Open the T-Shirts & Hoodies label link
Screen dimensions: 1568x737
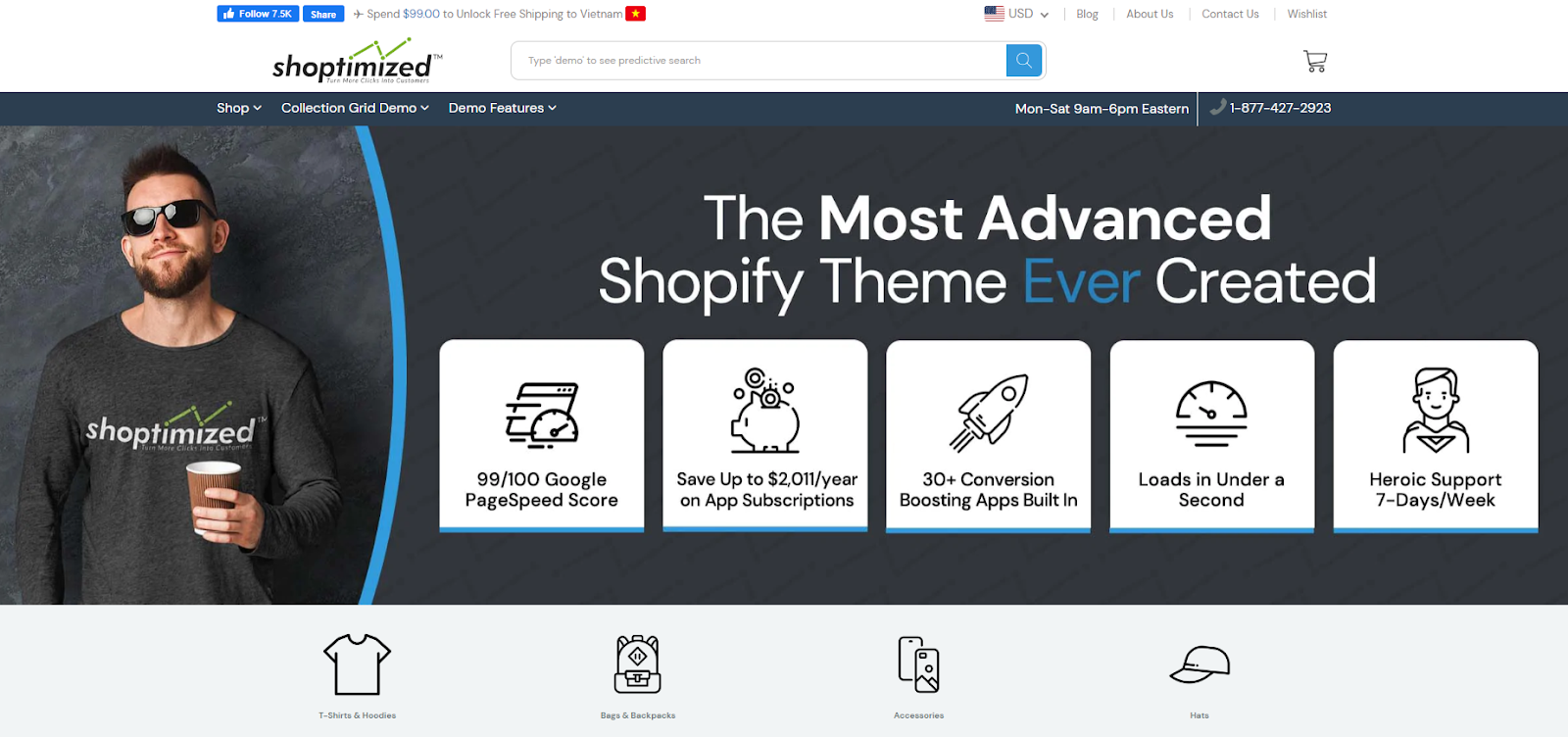tap(358, 715)
